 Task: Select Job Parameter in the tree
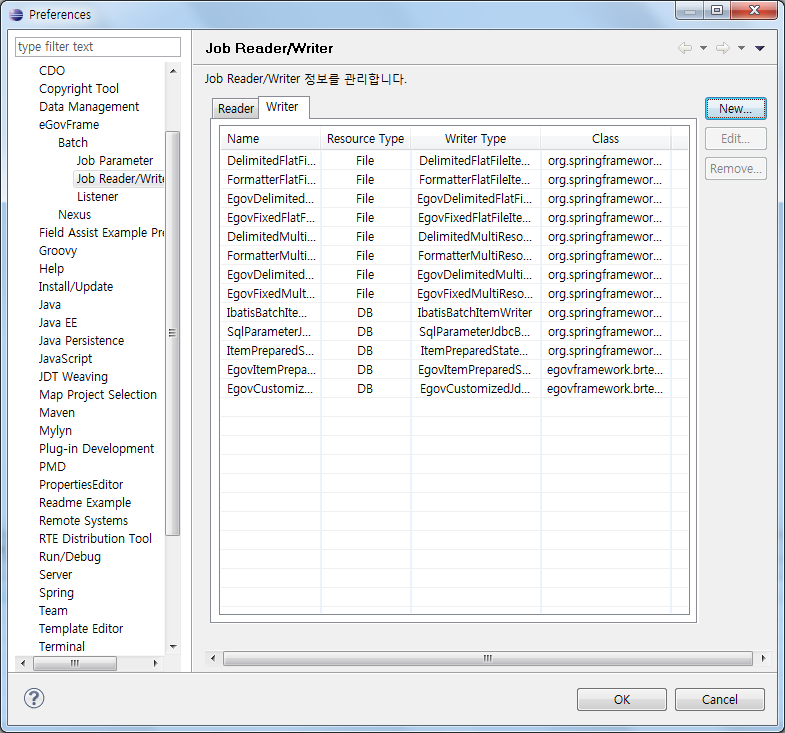tap(115, 160)
